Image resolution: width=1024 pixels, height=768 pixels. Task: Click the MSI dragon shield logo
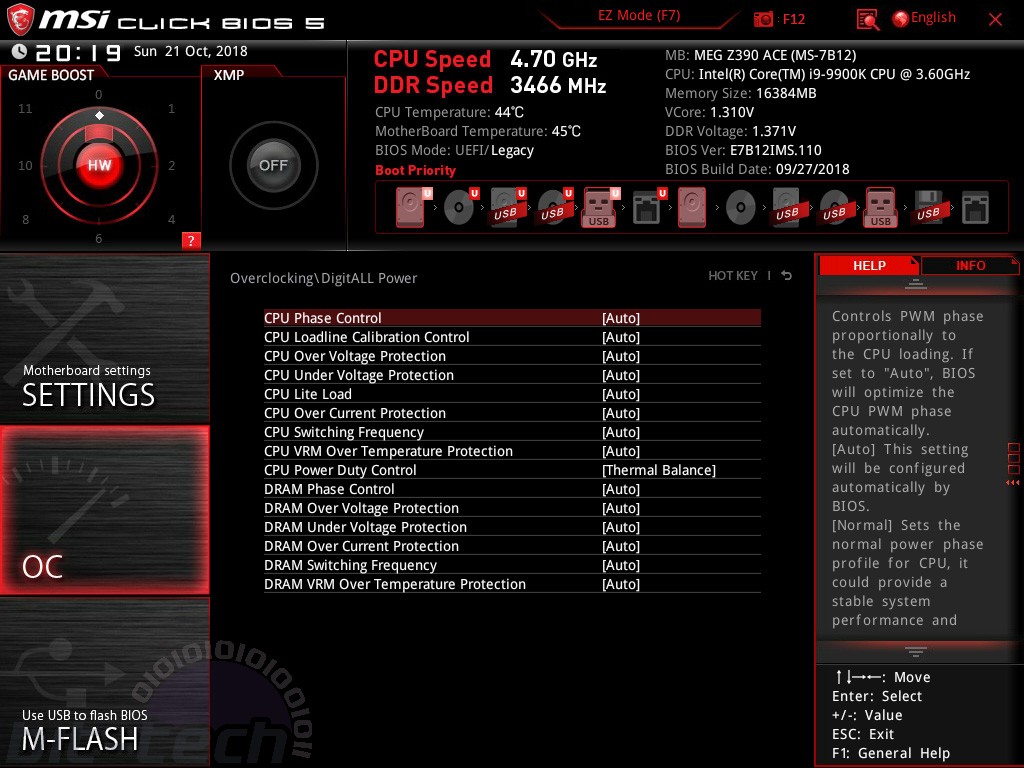[20, 19]
